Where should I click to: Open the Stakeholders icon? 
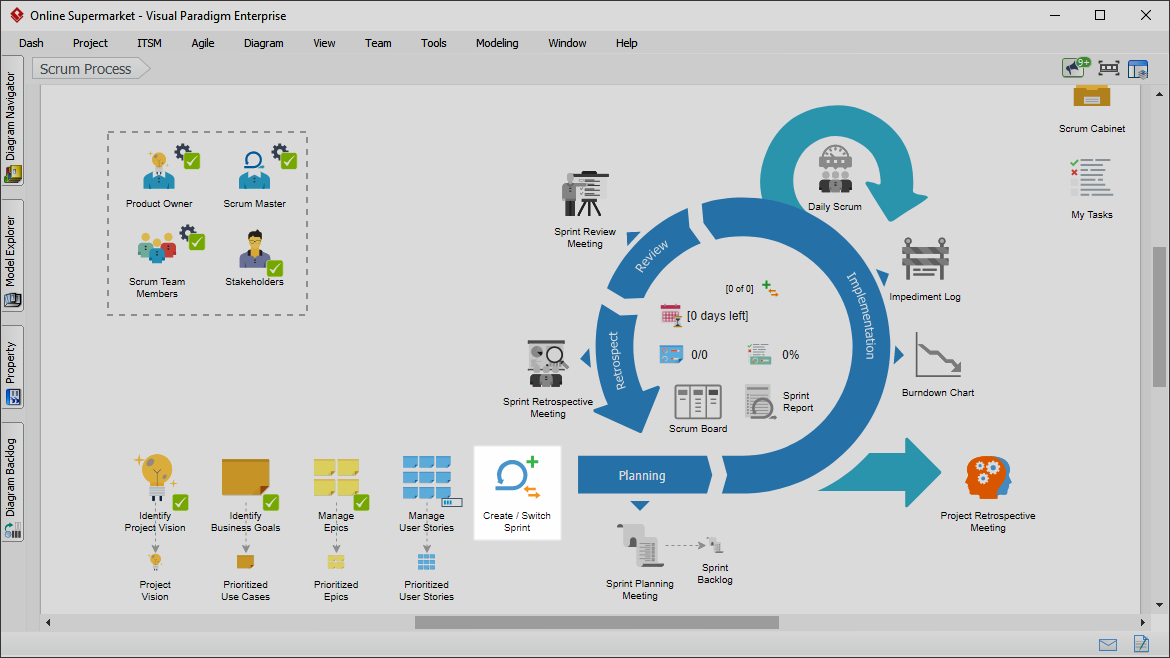[254, 248]
